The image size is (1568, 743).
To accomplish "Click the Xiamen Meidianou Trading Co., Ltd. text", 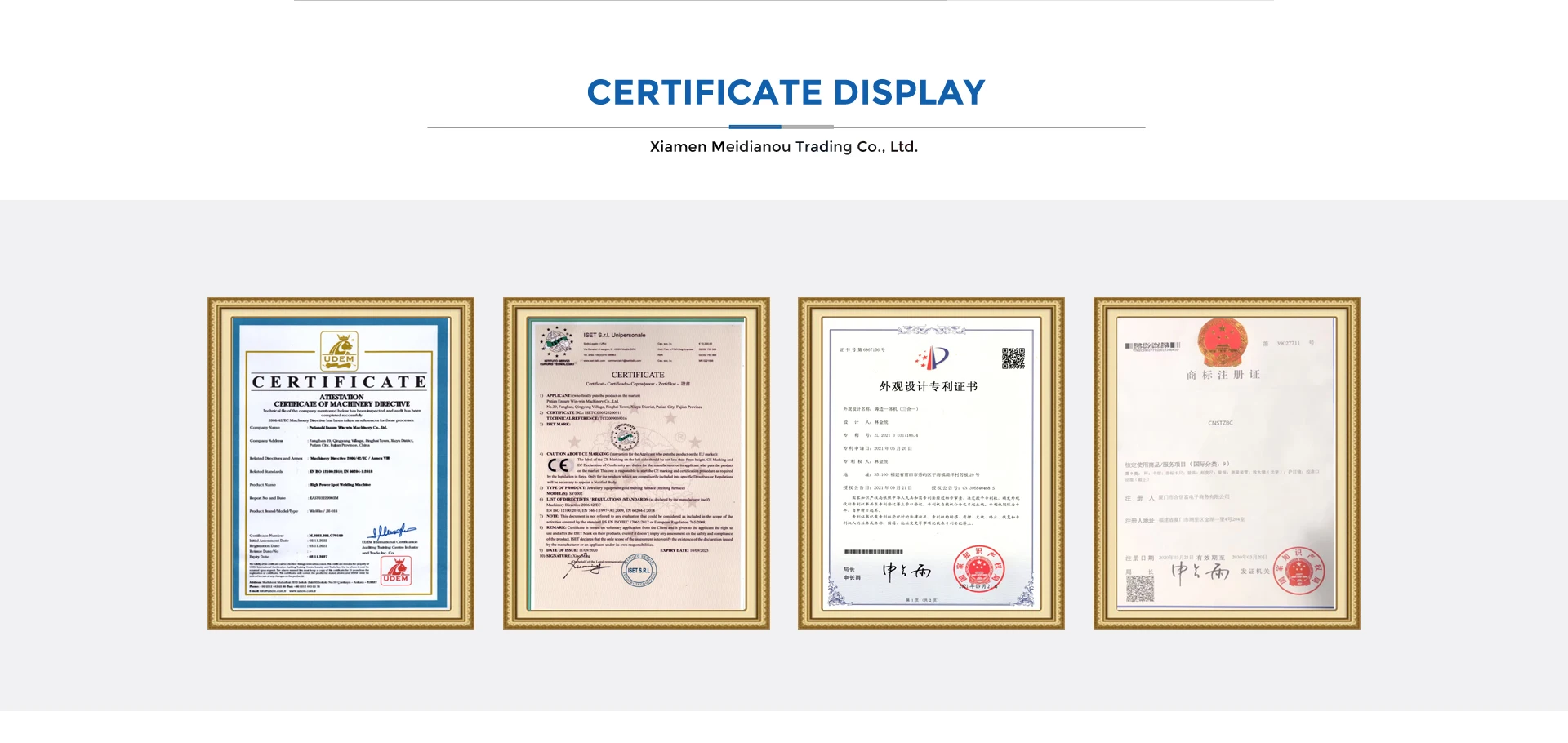I will click(784, 147).
